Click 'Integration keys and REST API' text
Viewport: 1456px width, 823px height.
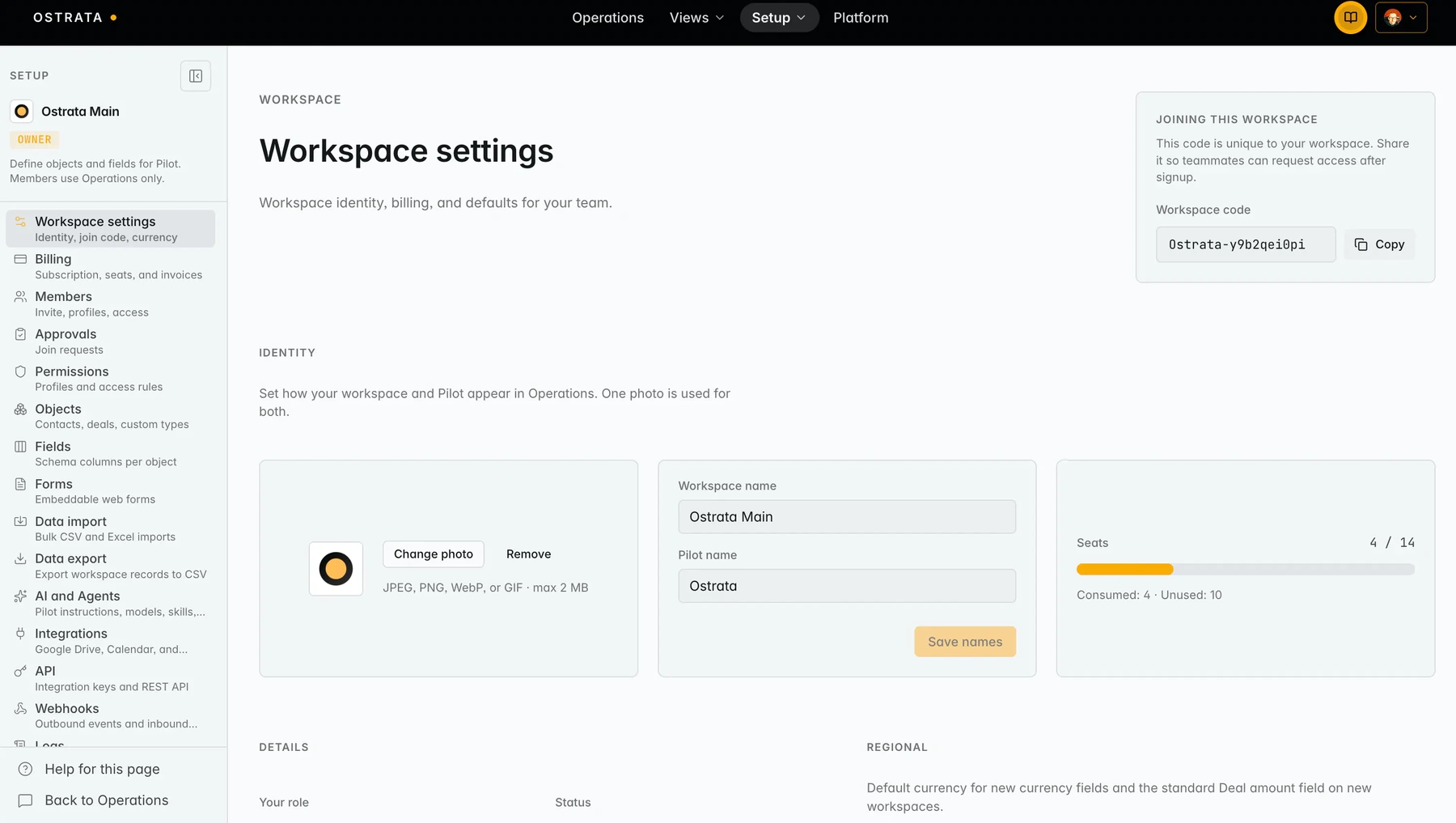[x=112, y=687]
